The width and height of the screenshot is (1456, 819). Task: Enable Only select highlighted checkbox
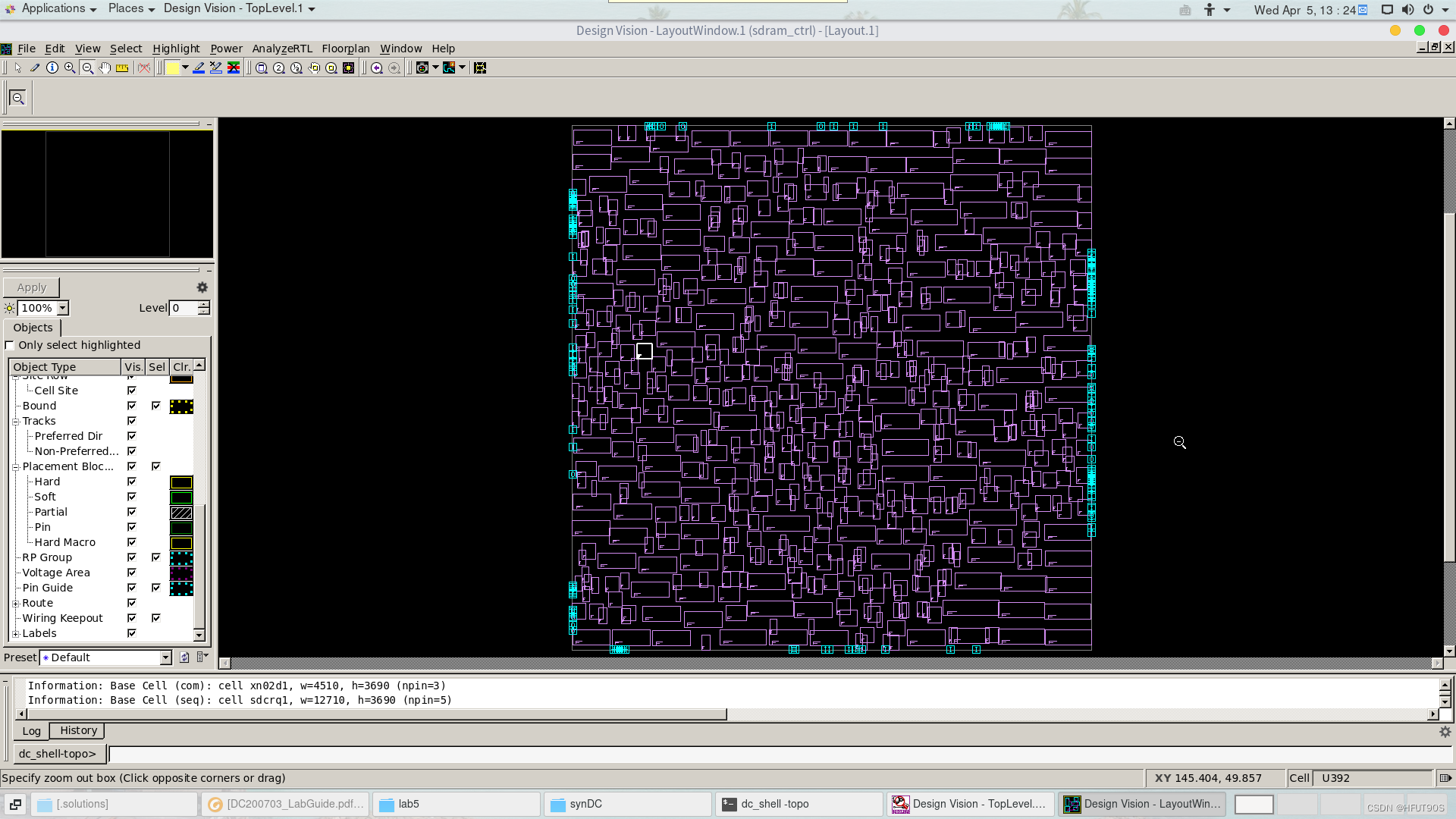click(10, 345)
